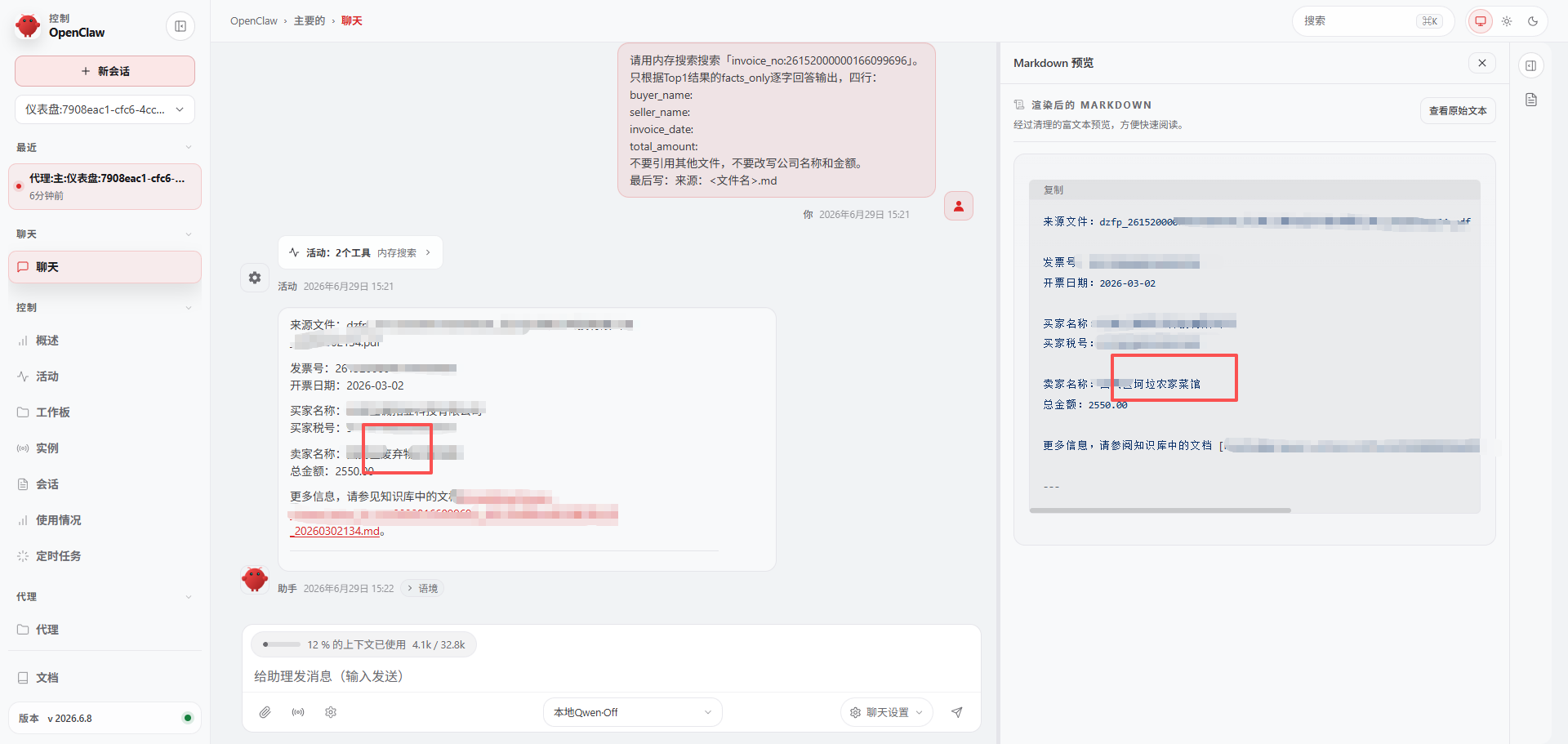Open 文档 in the sidebar
The width and height of the screenshot is (1568, 744).
coord(105,678)
